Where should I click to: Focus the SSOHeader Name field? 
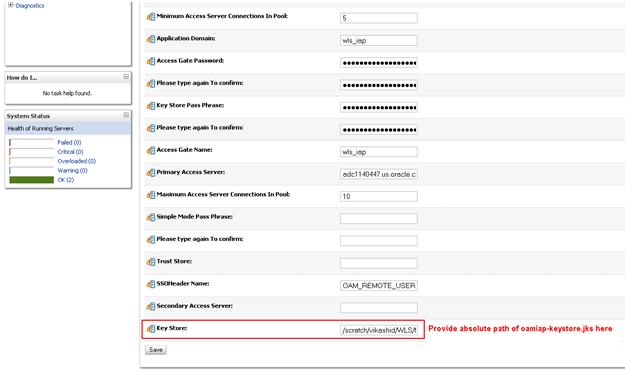[379, 285]
